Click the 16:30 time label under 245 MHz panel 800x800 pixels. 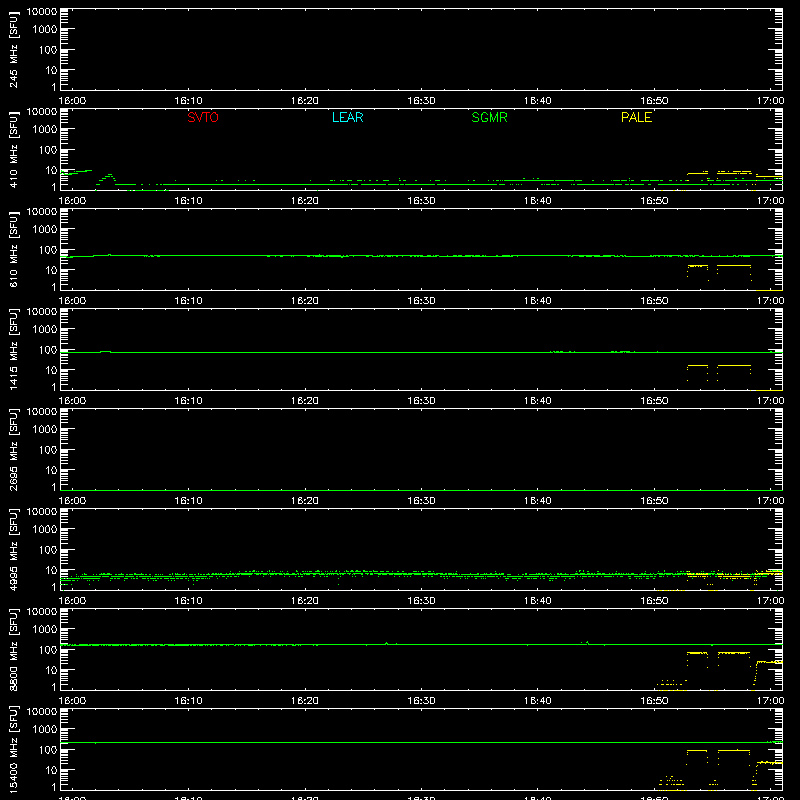421,101
